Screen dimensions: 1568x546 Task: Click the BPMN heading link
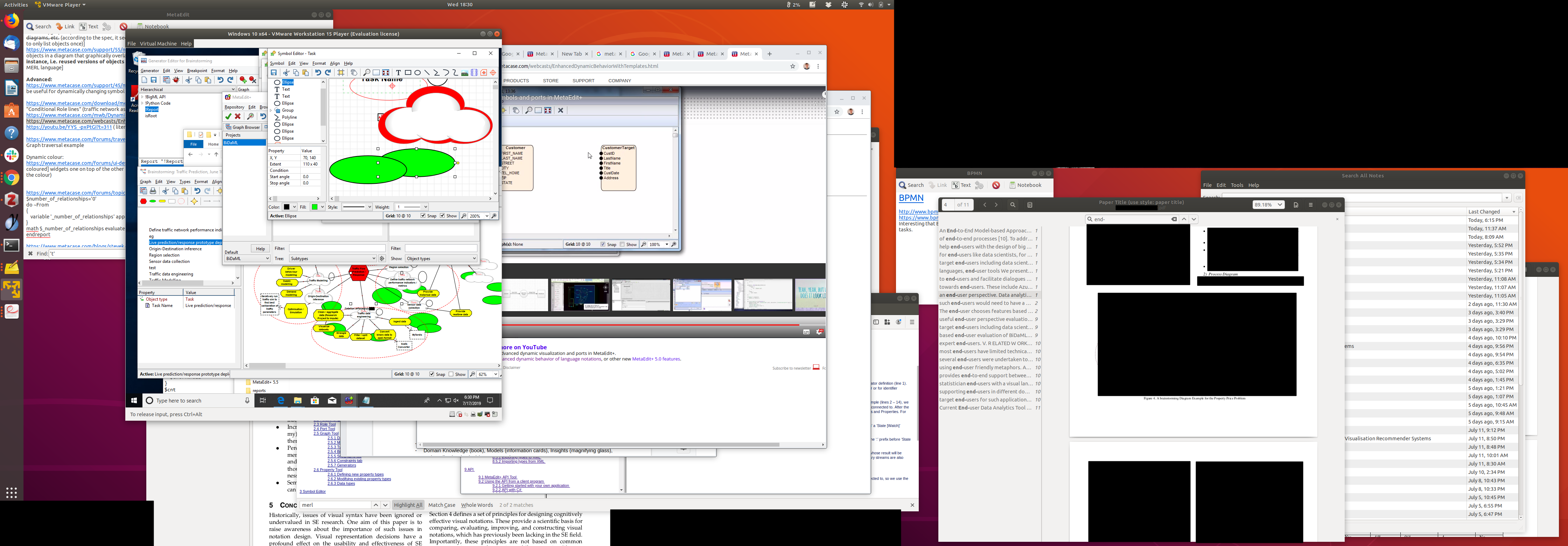click(911, 198)
